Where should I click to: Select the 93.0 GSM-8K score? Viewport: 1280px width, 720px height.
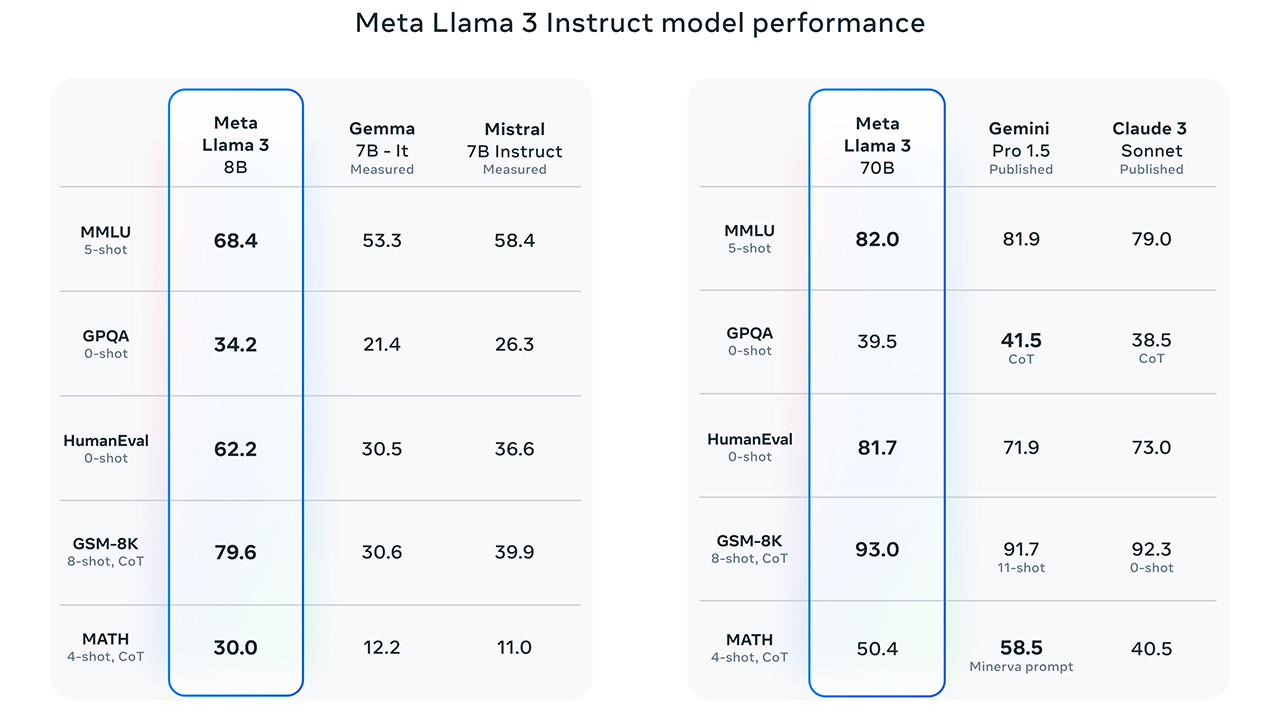877,550
